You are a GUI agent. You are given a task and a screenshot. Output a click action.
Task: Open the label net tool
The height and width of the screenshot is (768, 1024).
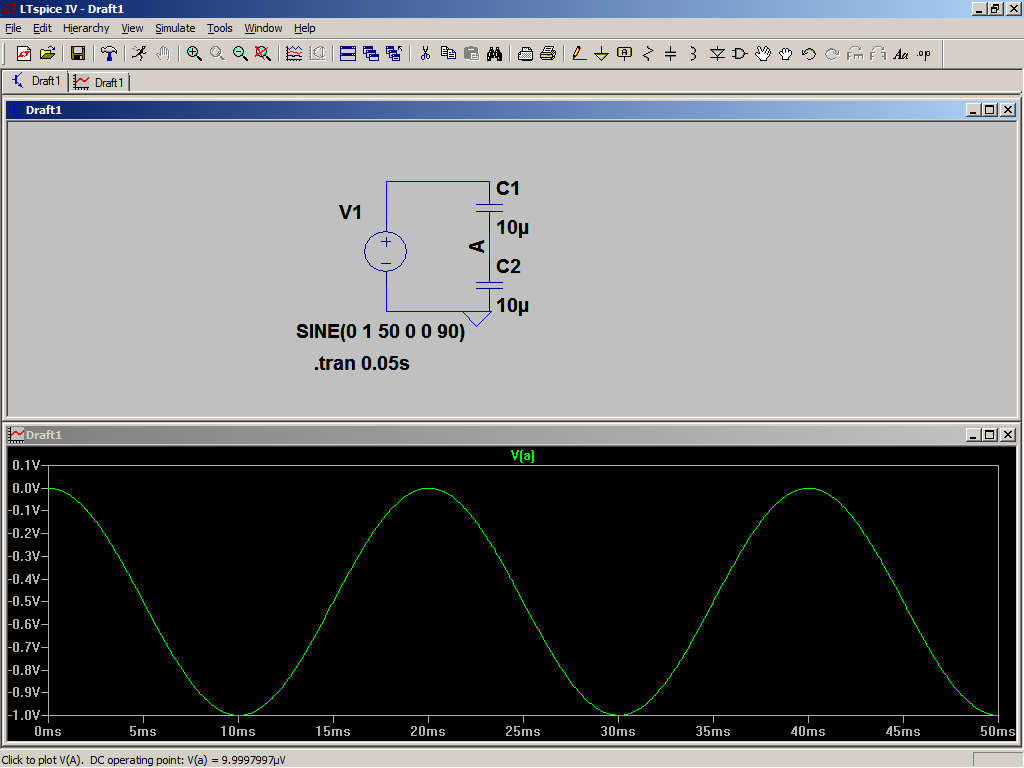click(x=624, y=54)
